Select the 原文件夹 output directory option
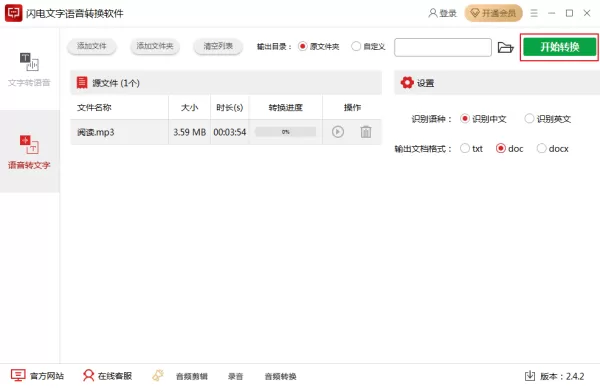Viewport: 600px width, 388px height. tap(319, 47)
